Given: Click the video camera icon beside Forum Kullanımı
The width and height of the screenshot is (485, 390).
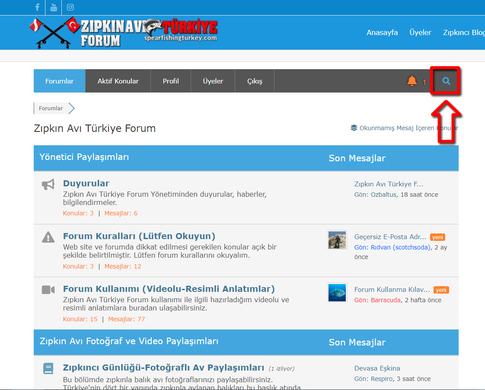Looking at the screenshot, I should (x=48, y=290).
